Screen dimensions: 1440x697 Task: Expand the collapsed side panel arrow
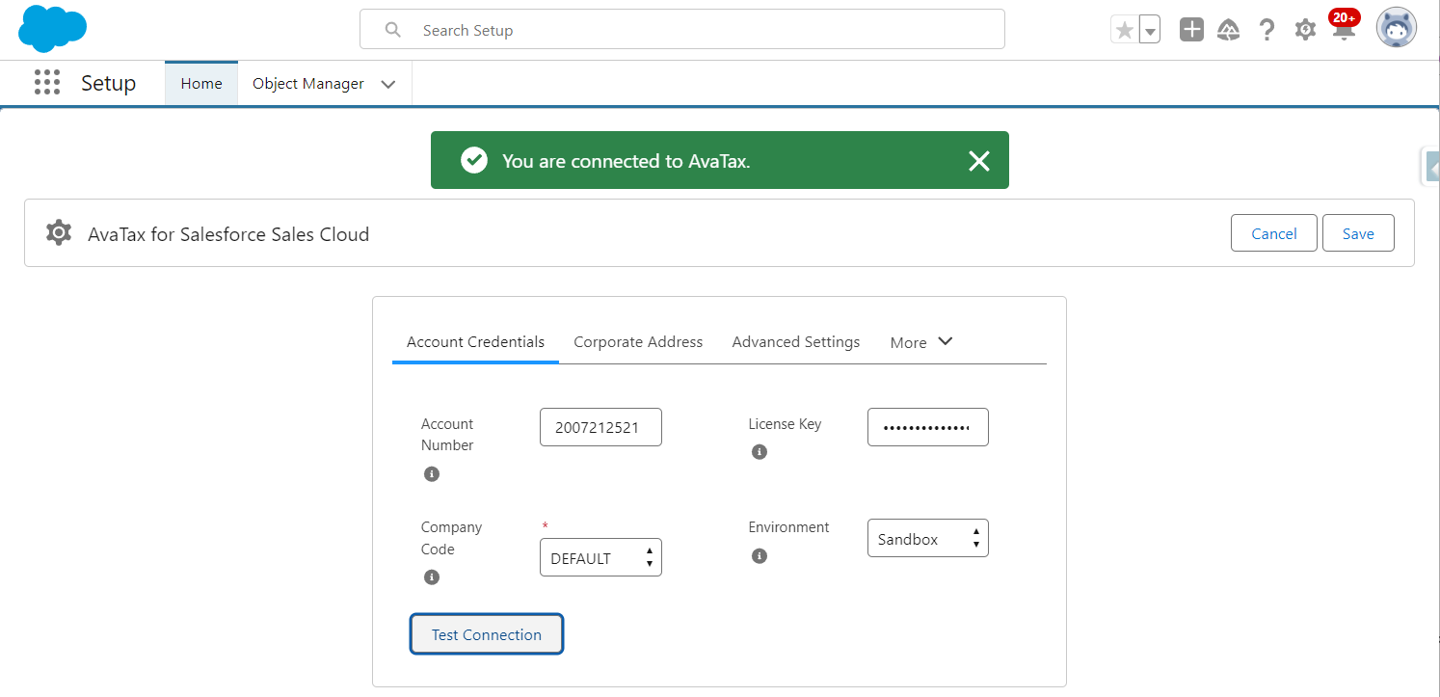[1431, 166]
